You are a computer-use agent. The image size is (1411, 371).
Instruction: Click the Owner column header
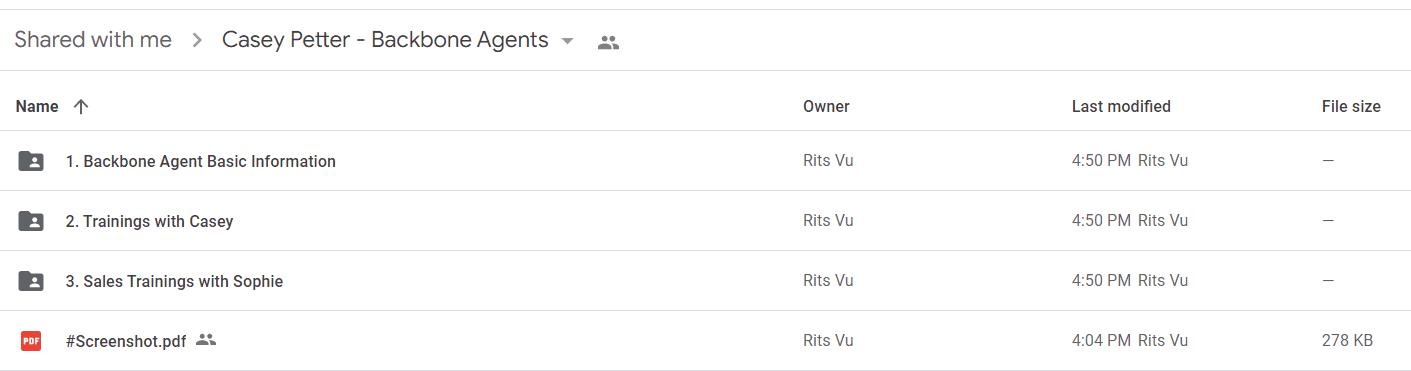coord(826,106)
